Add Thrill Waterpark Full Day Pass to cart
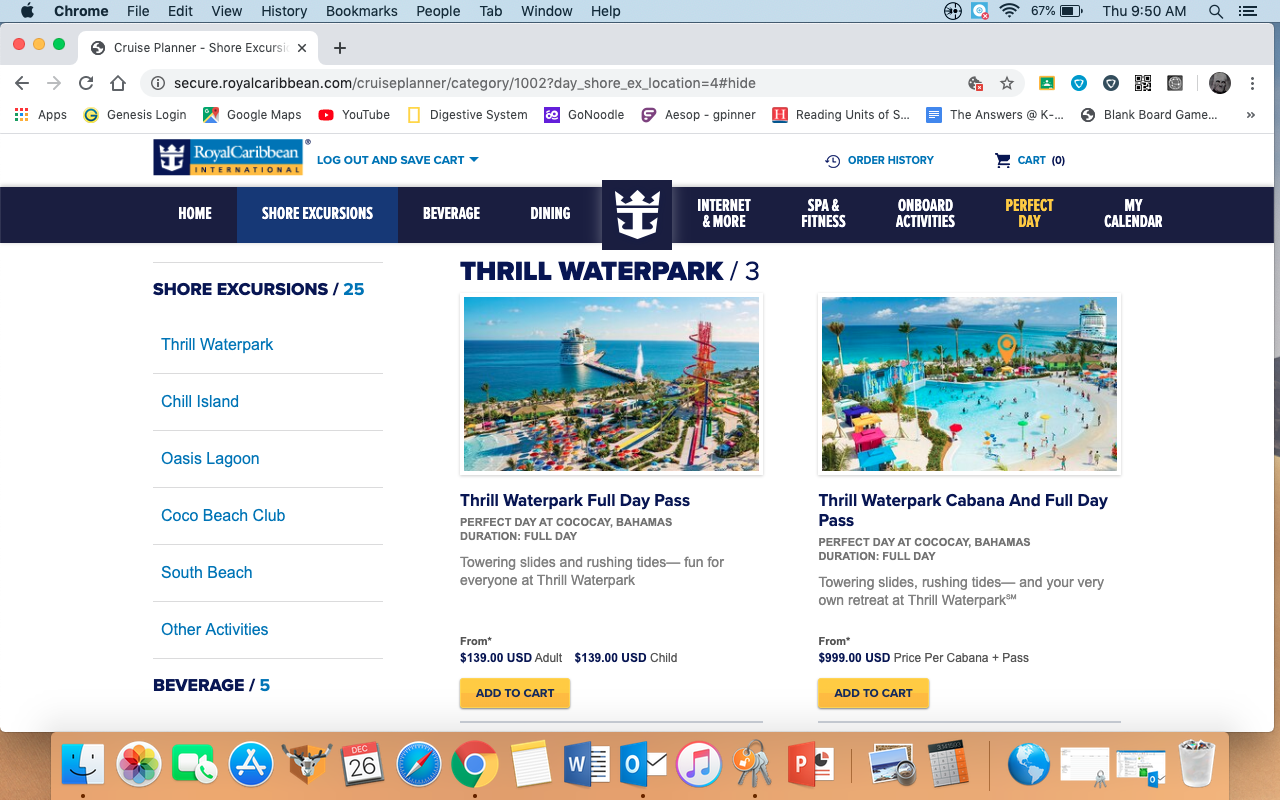The image size is (1280, 800). click(x=515, y=693)
